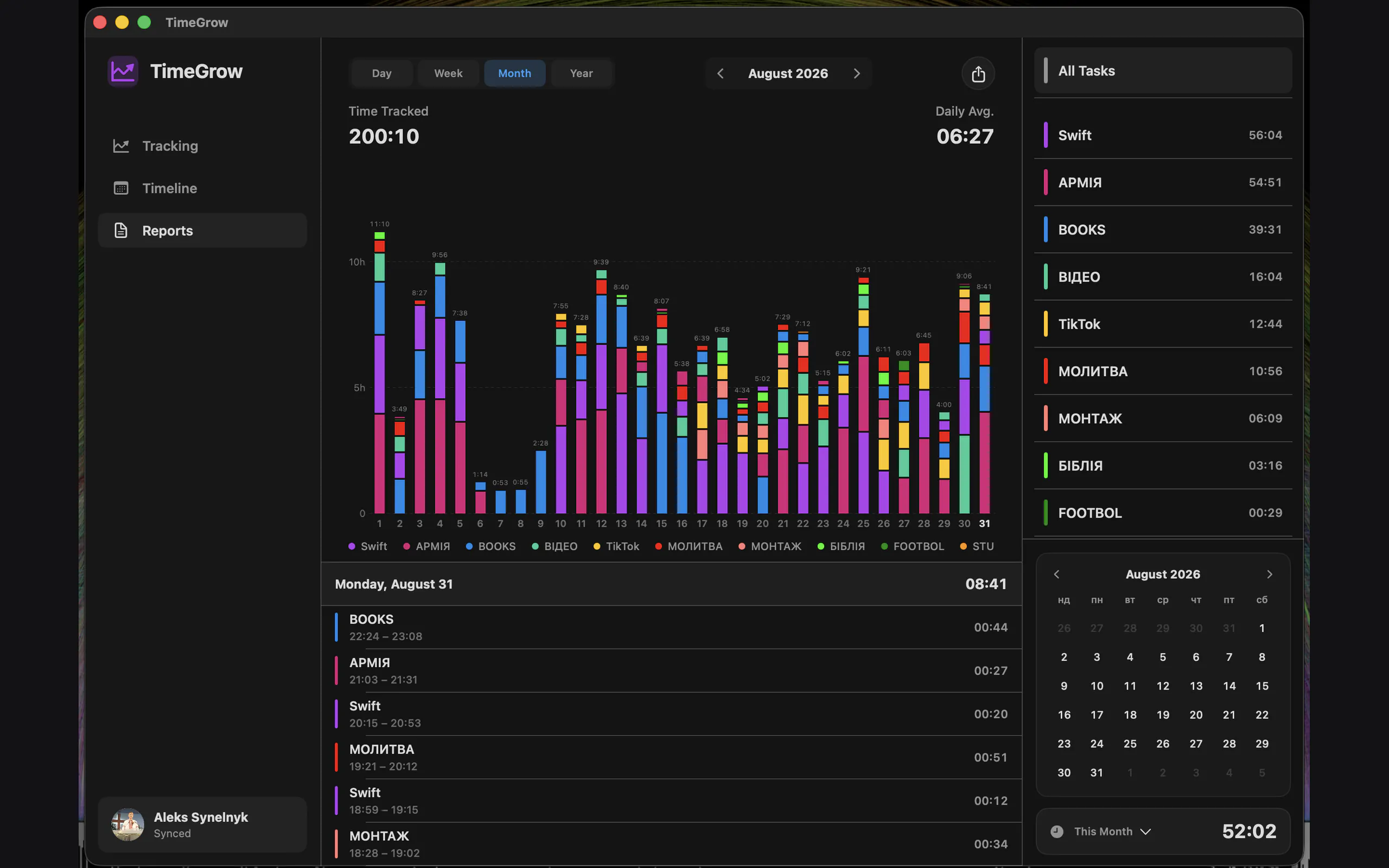Click the 52:02 monthly total
Viewport: 1389px width, 868px height.
click(1249, 831)
